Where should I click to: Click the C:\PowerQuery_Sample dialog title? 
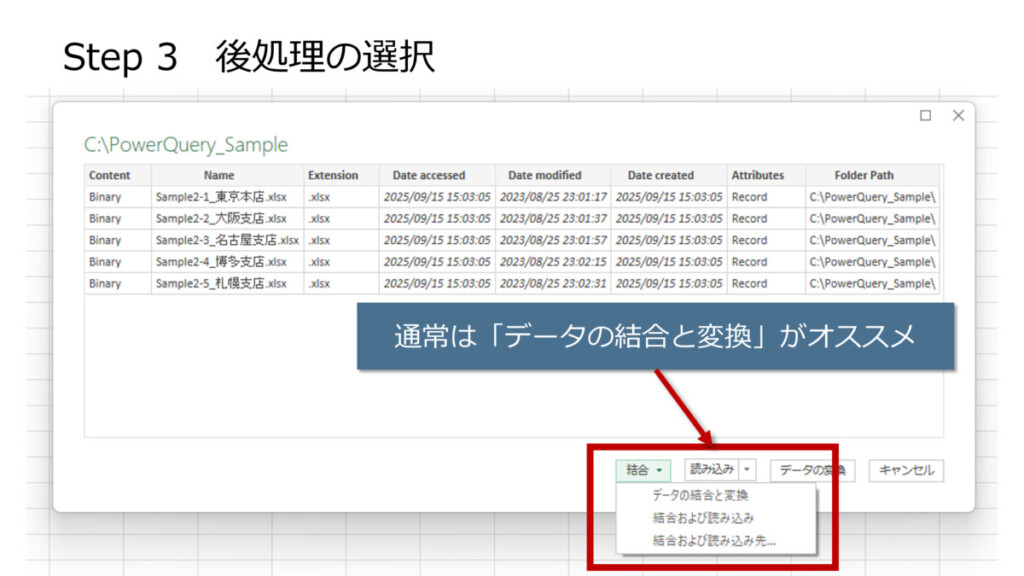pos(186,144)
